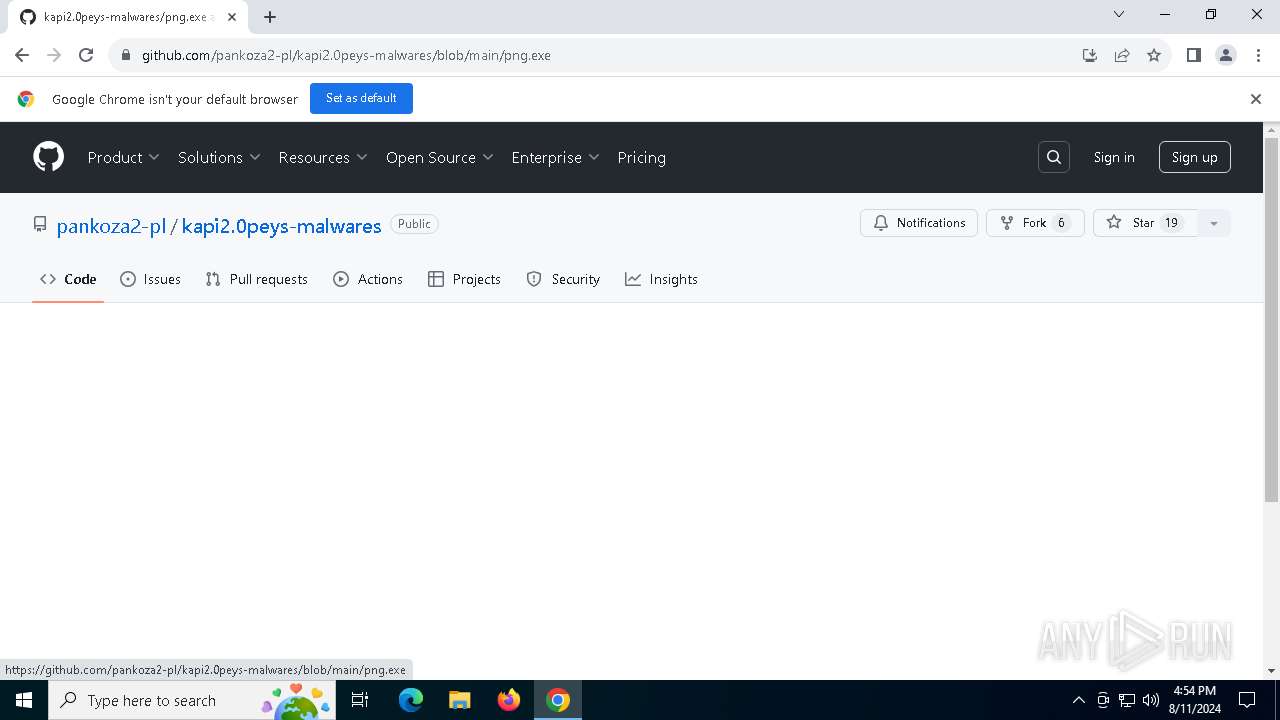Share this page using the share icon

pos(1122,55)
